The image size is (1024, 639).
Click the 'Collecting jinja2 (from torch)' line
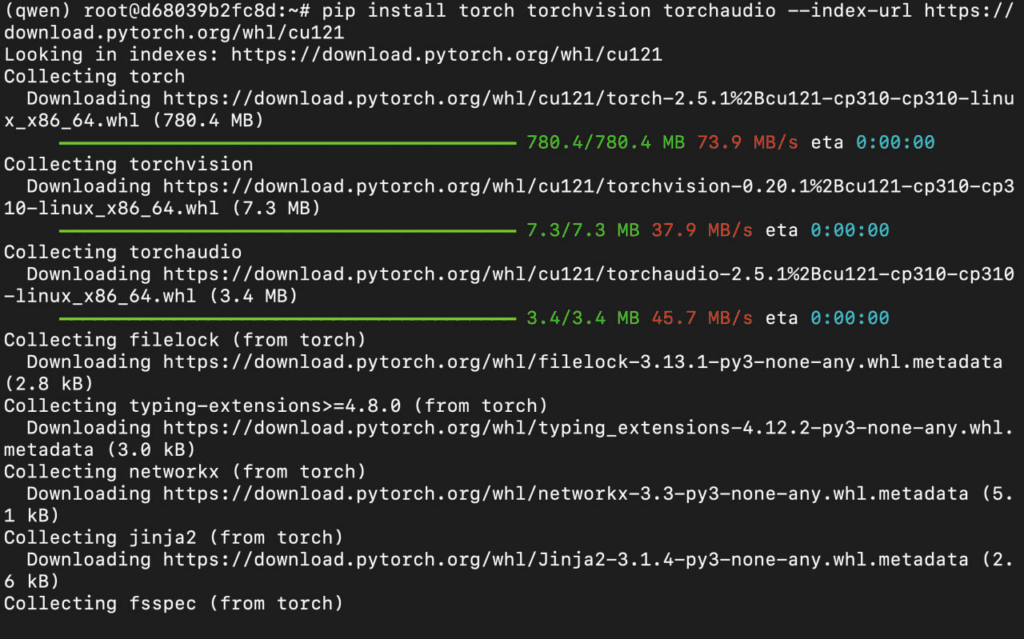click(x=174, y=537)
